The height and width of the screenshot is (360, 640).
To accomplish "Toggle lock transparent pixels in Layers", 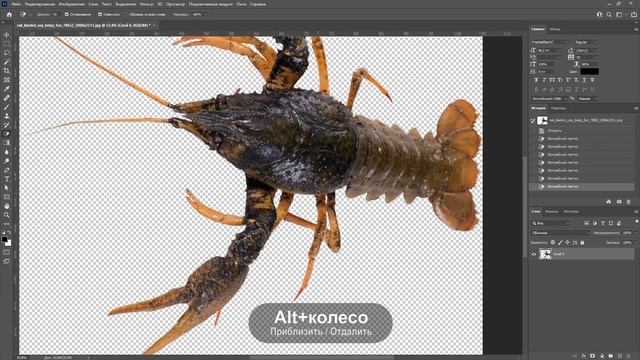I will tap(553, 242).
